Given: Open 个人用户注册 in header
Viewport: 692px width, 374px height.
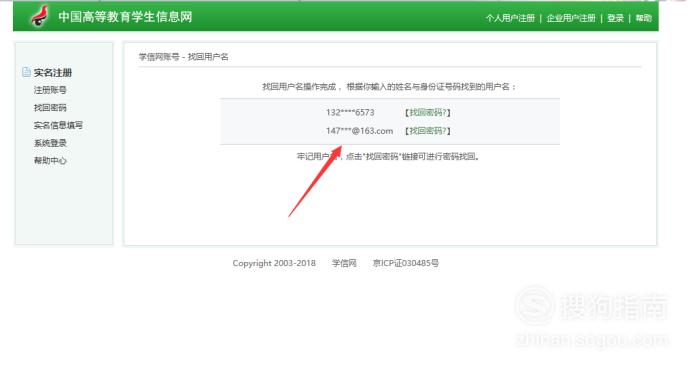Looking at the screenshot, I should [510, 18].
